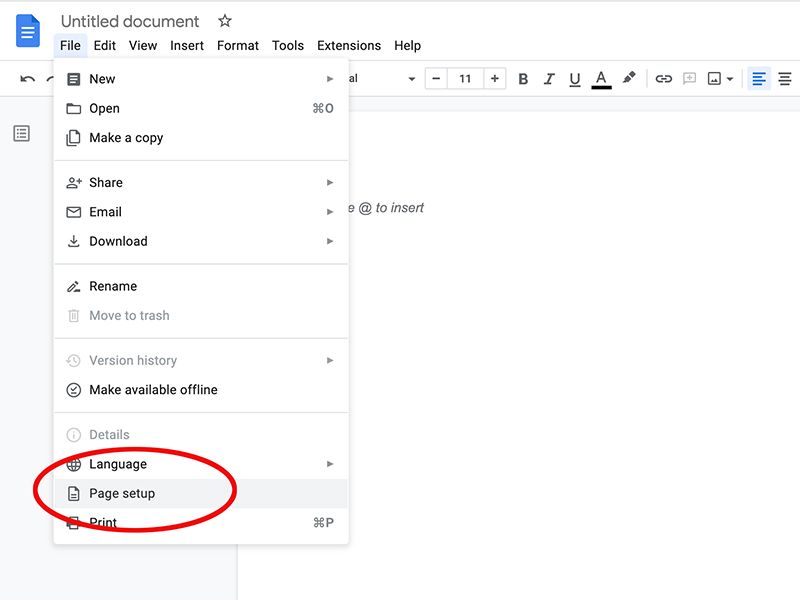Show the document outline

(21, 132)
